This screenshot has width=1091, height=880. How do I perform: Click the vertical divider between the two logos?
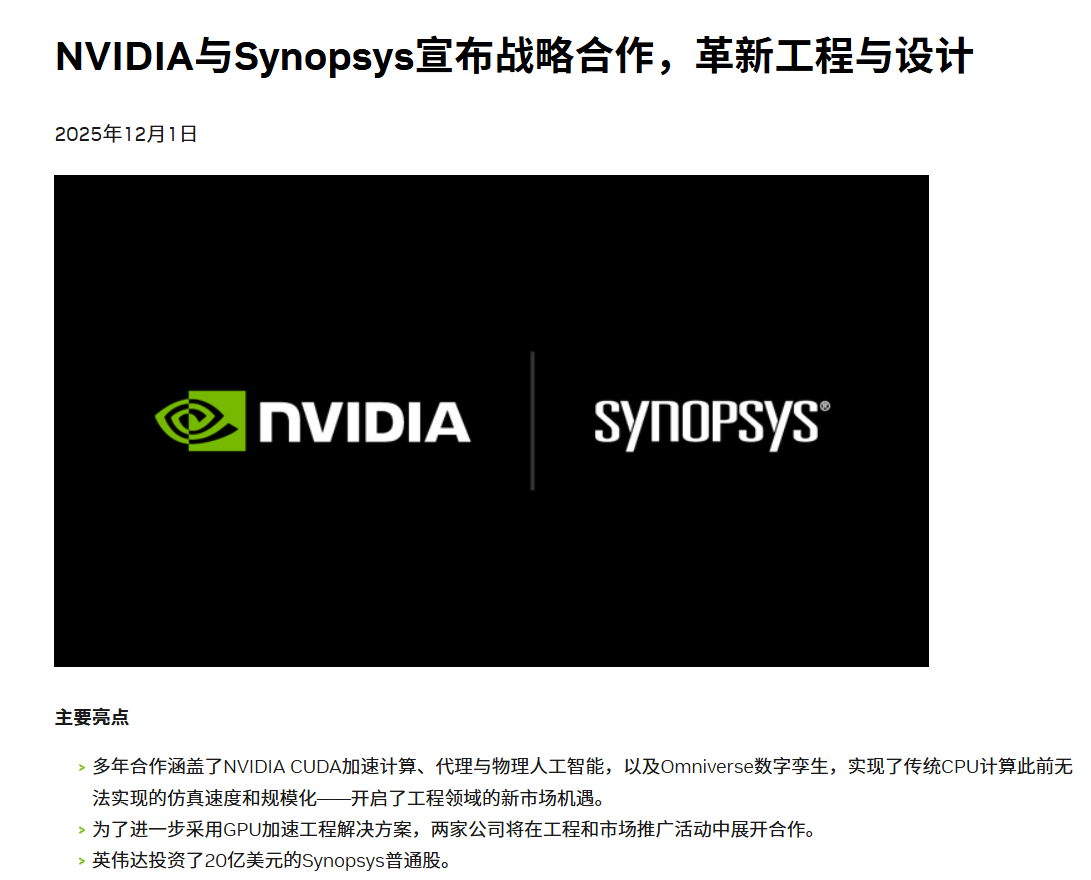[532, 421]
